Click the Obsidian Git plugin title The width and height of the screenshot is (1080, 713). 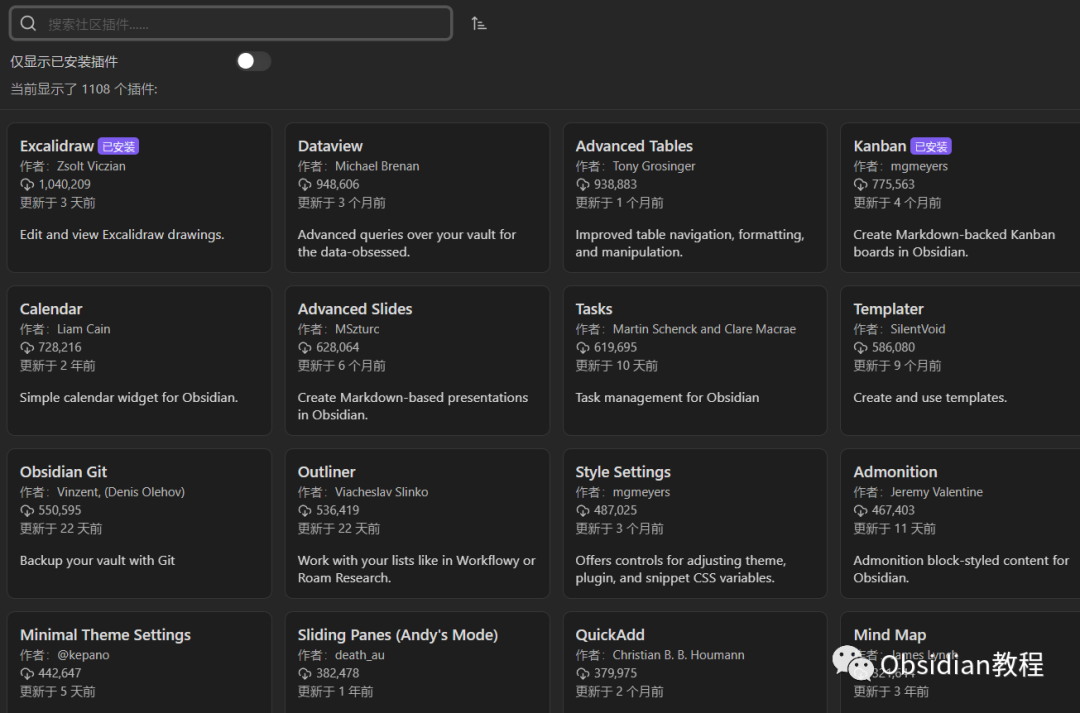[x=63, y=472]
